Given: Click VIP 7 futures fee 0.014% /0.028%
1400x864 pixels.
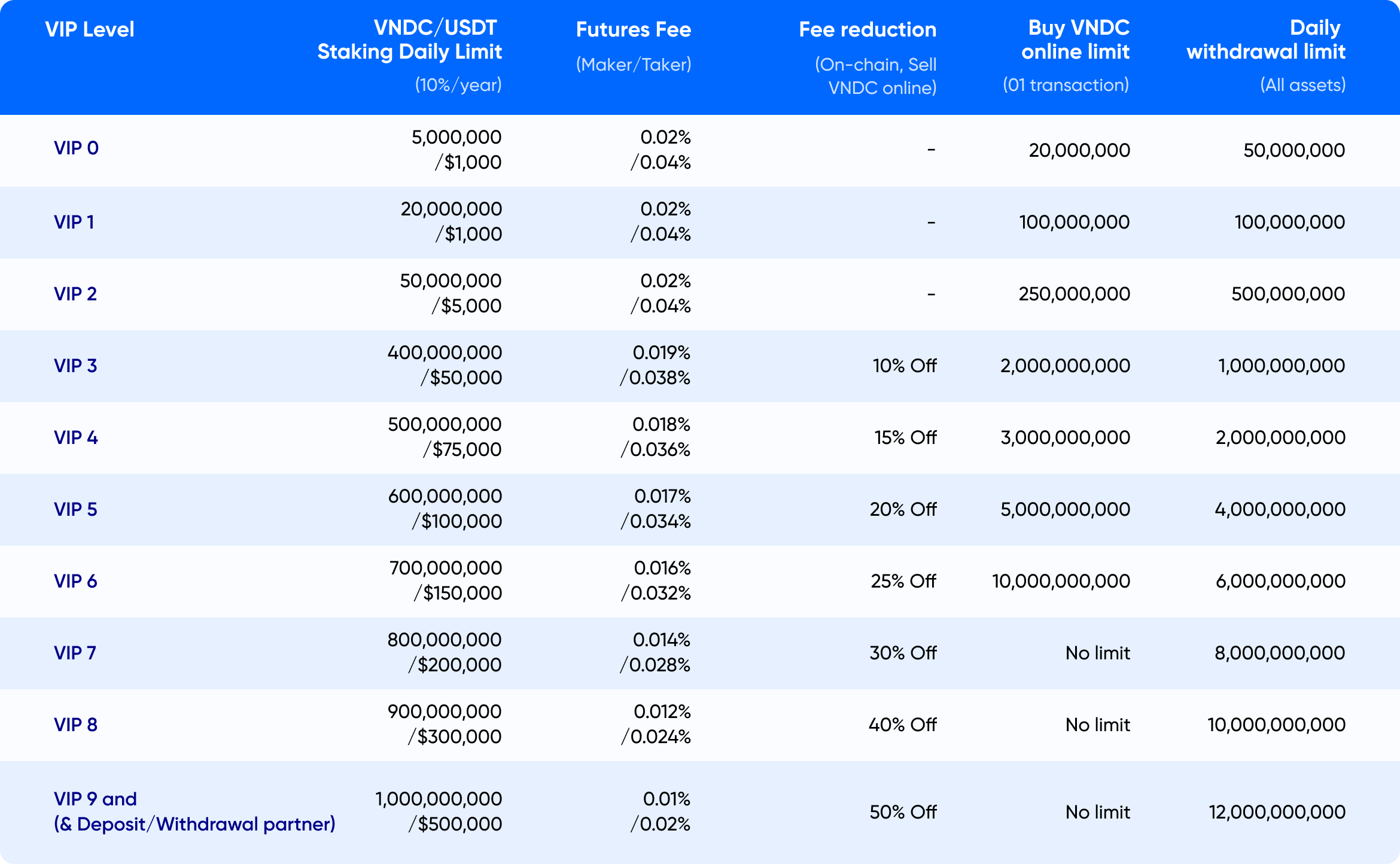Looking at the screenshot, I should pos(655,652).
